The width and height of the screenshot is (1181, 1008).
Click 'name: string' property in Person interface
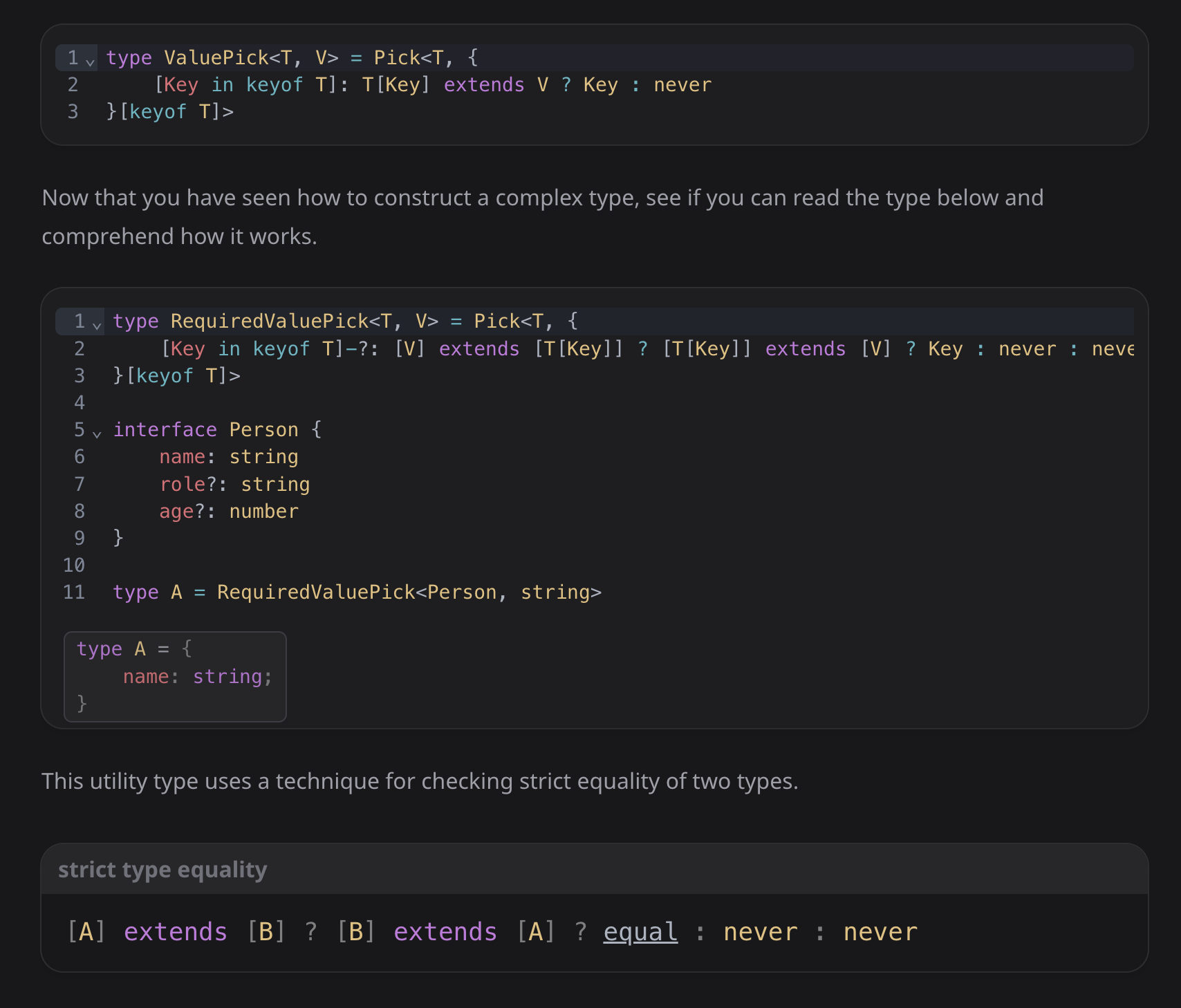[229, 456]
